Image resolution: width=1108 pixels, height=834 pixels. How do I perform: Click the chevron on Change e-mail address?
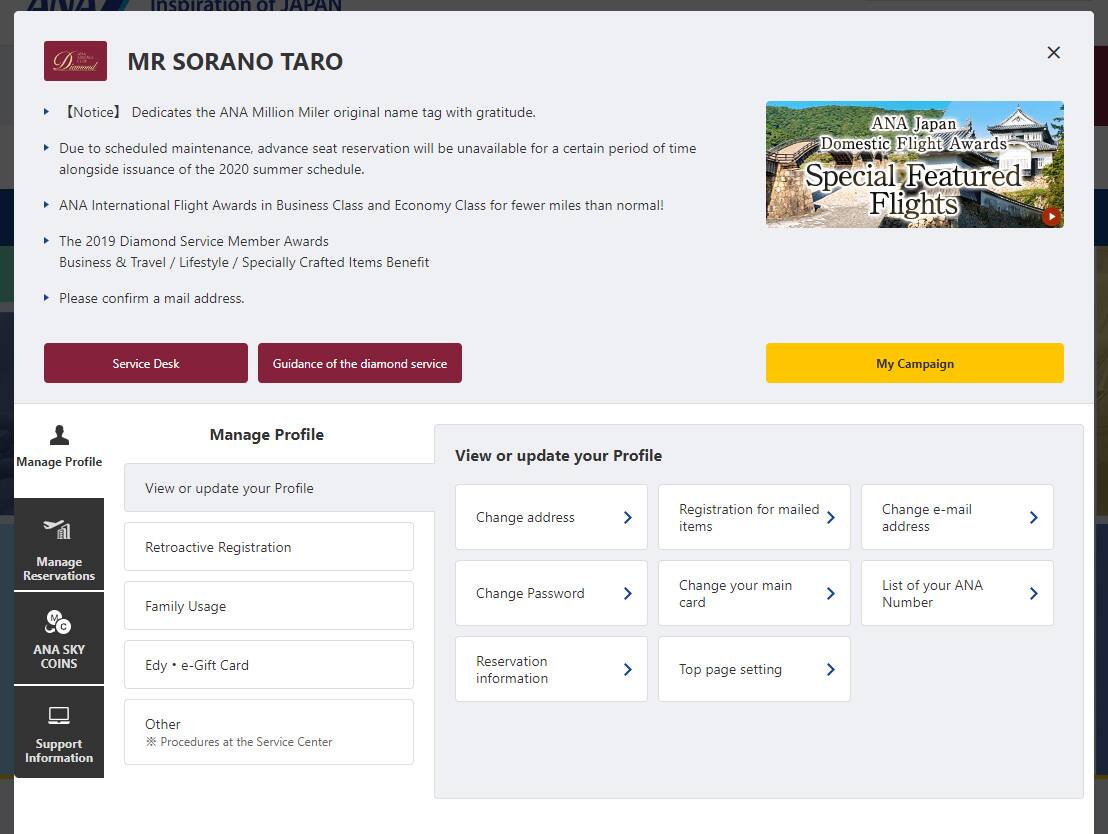pos(1033,517)
